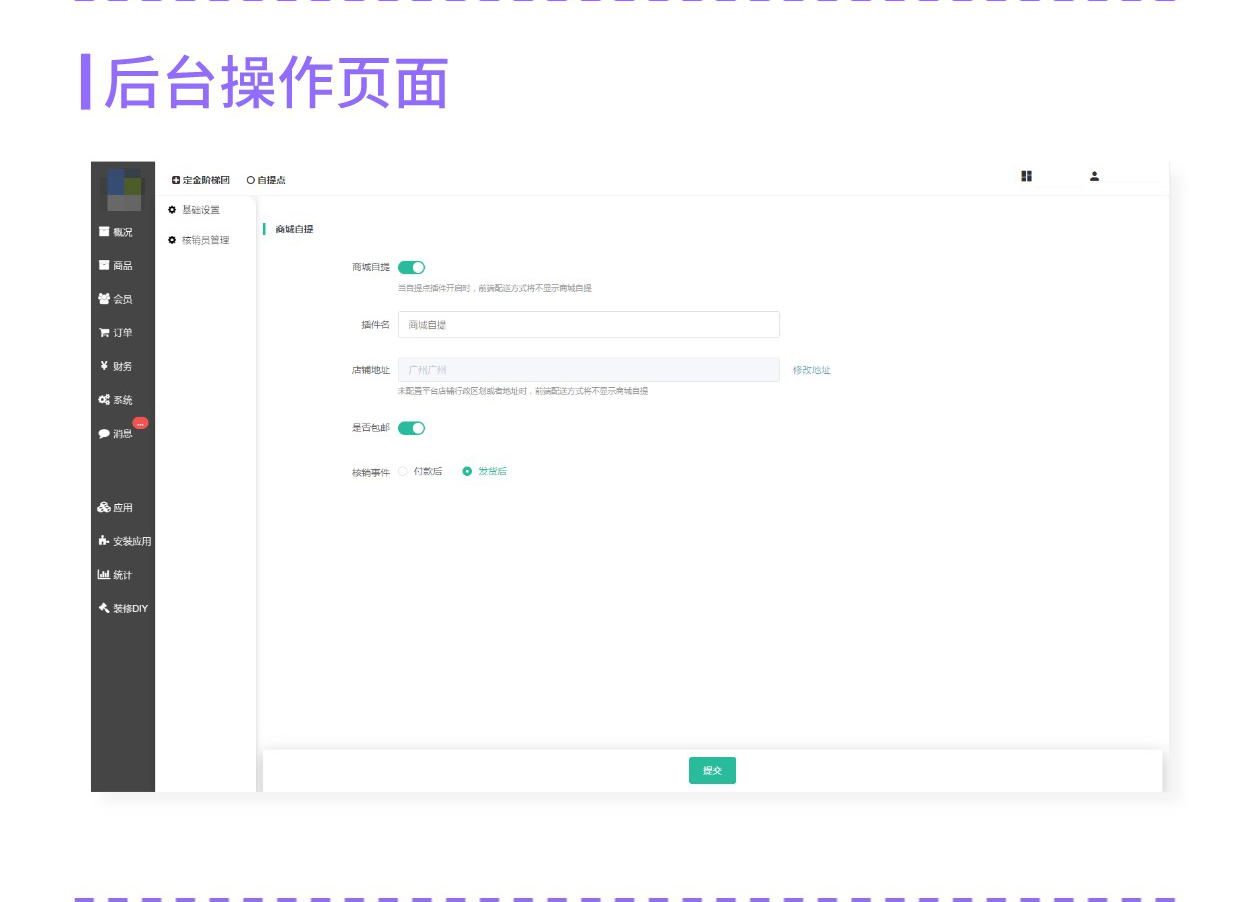The width and height of the screenshot is (1242, 902).
Task: Open the 概况 overview sidebar item
Action: pyautogui.click(x=116, y=232)
